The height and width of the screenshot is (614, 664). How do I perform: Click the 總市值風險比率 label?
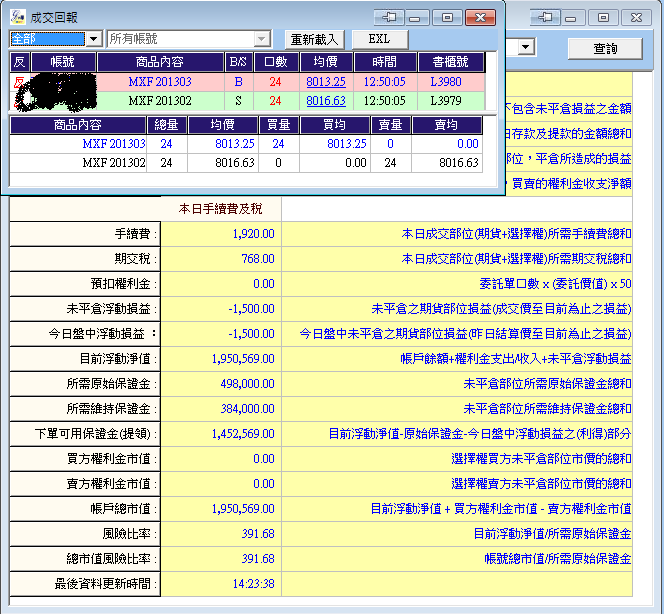(x=112, y=559)
